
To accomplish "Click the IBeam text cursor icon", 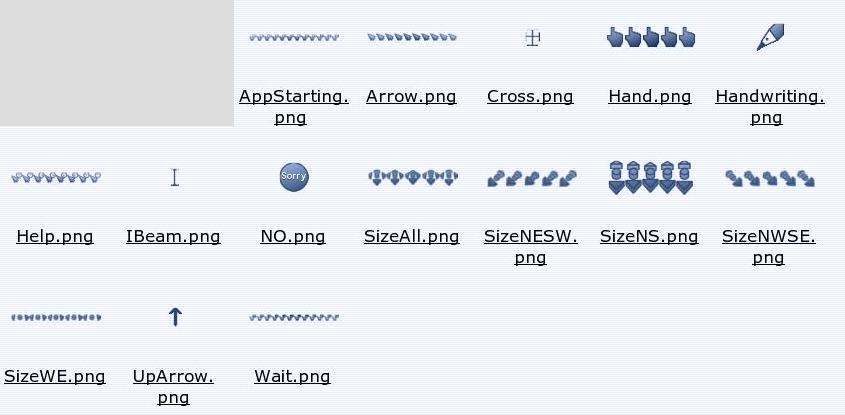I will click(175, 177).
